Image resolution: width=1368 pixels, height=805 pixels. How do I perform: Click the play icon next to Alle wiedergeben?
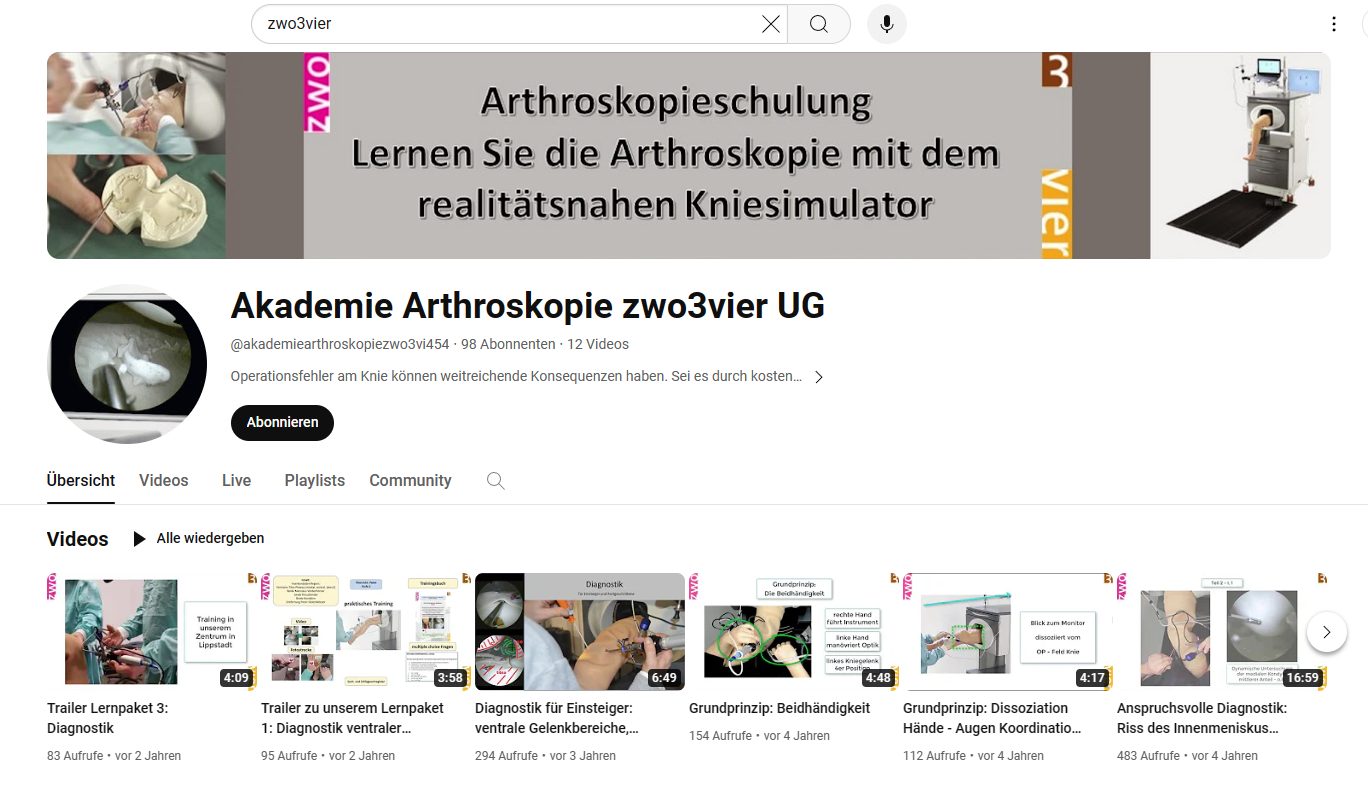point(139,539)
